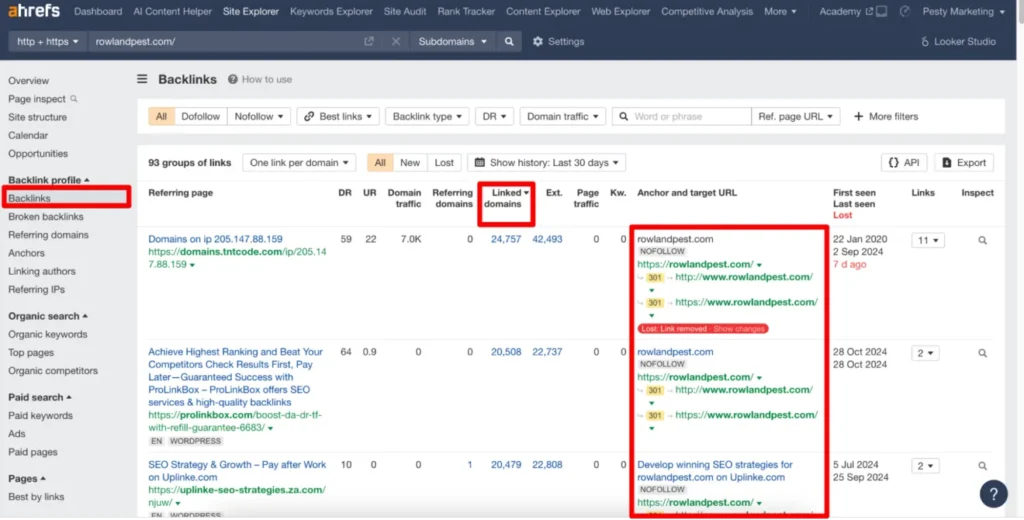The height and width of the screenshot is (520, 1024).
Task: Go to Referring domains in sidebar
Action: click(48, 235)
